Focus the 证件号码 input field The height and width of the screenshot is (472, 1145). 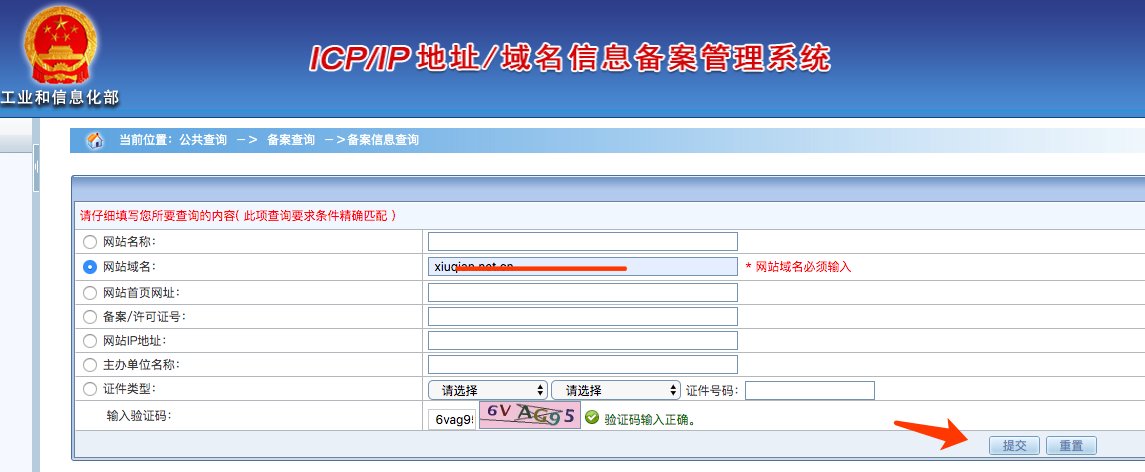pyautogui.click(x=810, y=390)
